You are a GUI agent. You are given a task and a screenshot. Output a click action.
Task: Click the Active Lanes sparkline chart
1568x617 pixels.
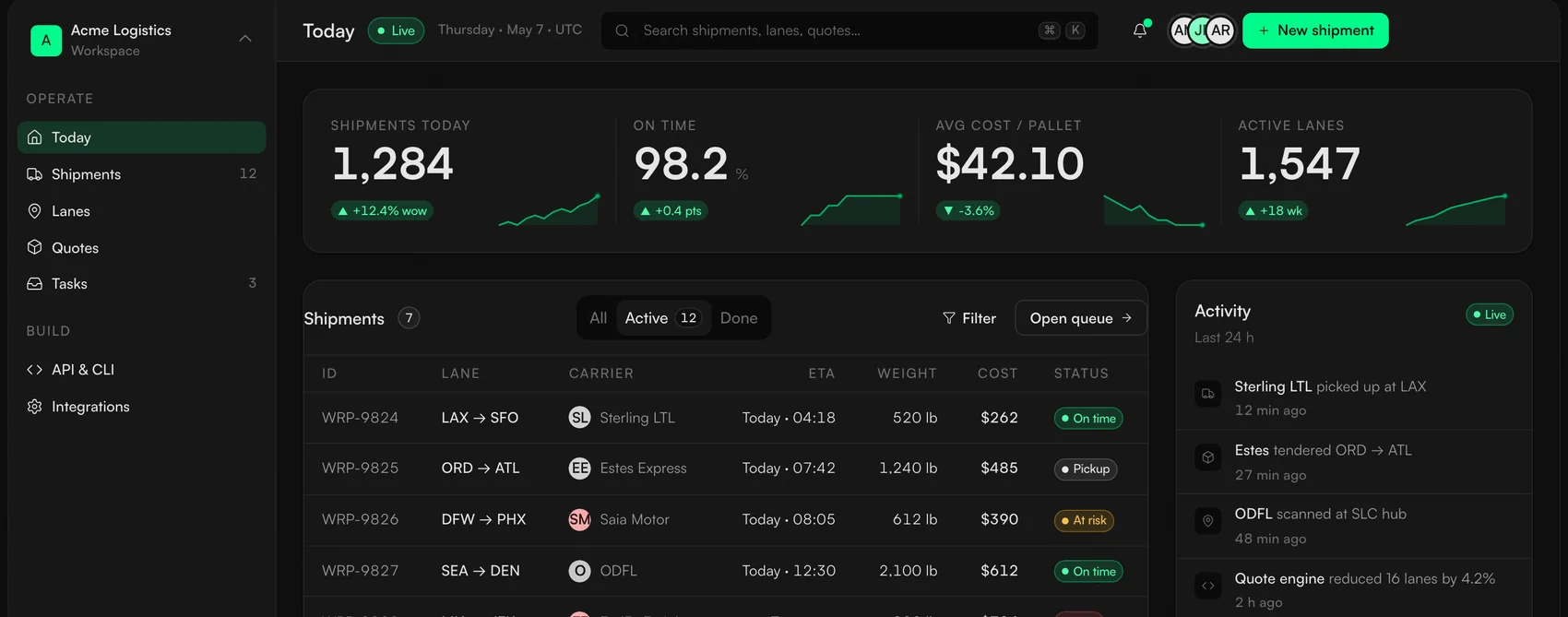1456,209
